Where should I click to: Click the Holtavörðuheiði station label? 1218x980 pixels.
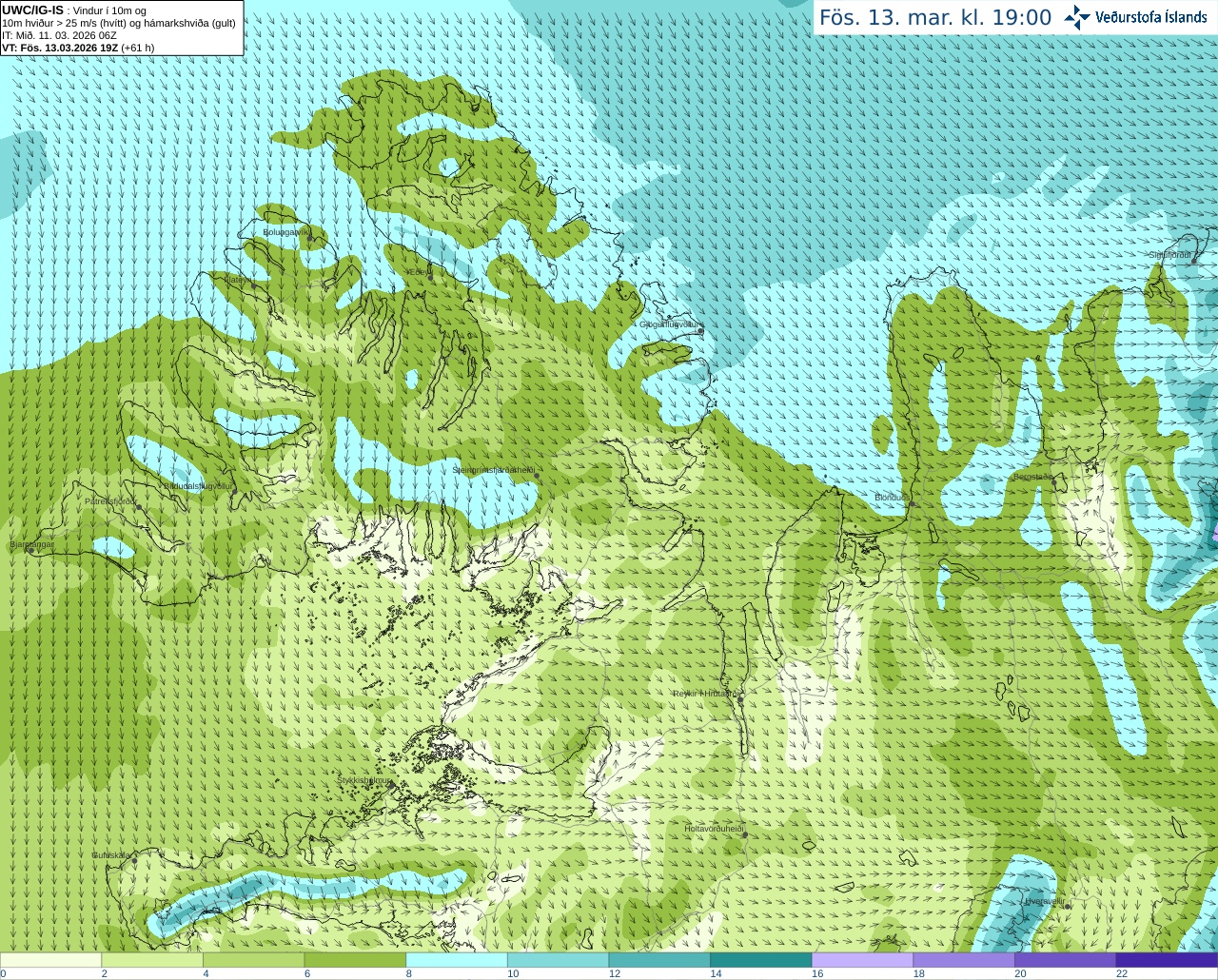click(714, 829)
